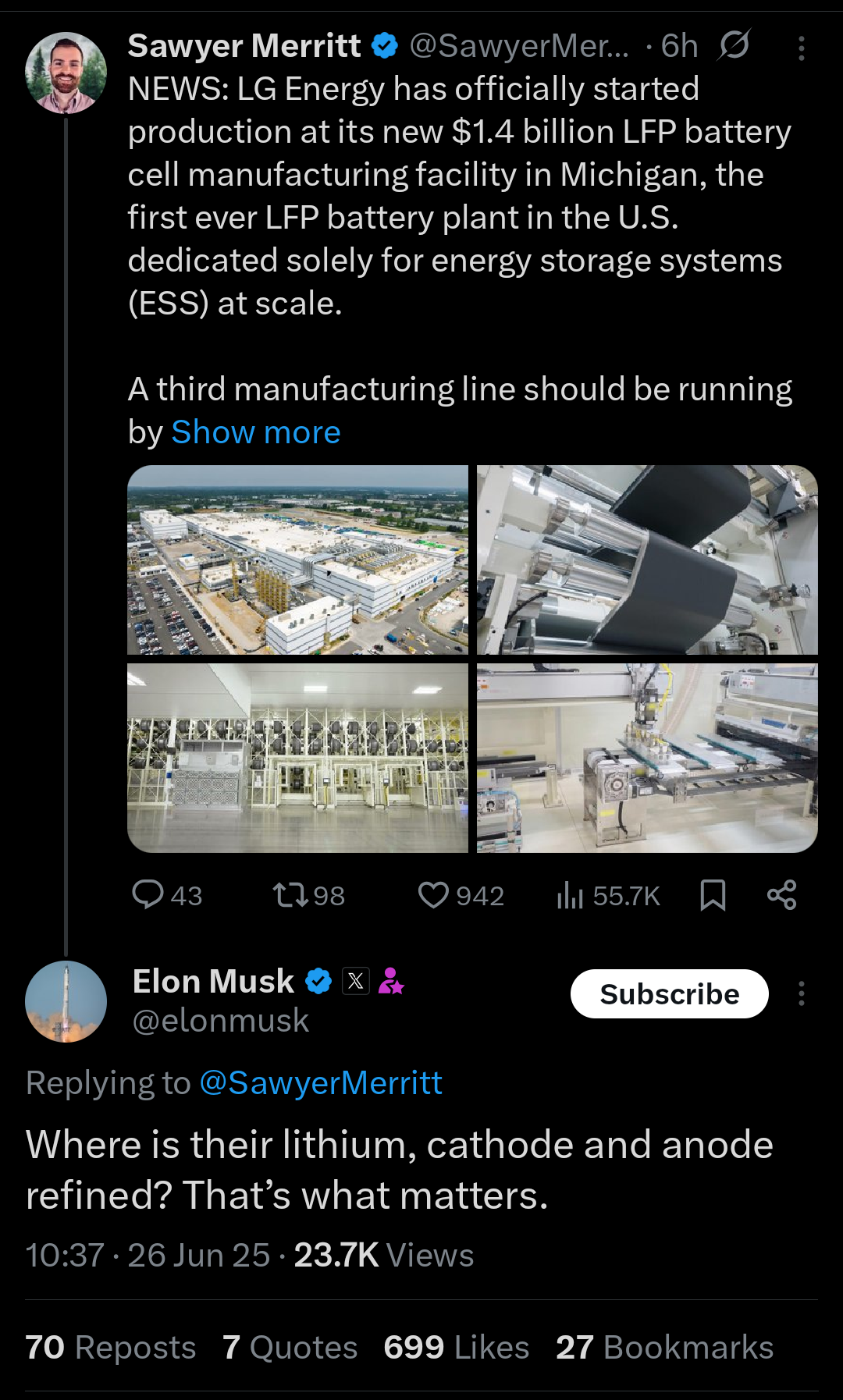View the 70 Reposts list

[x=111, y=1348]
